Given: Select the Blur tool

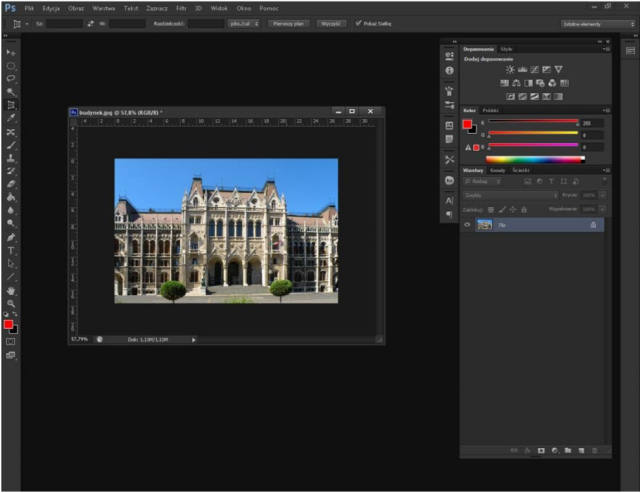Looking at the screenshot, I should (11, 211).
